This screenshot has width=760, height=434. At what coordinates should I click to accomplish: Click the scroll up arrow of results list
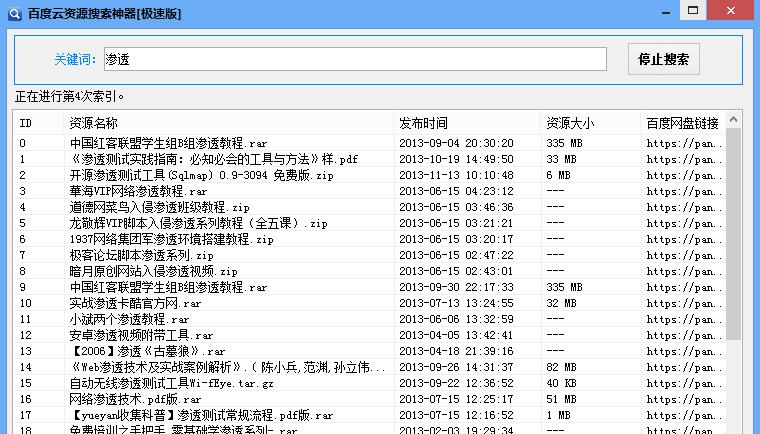pos(733,119)
